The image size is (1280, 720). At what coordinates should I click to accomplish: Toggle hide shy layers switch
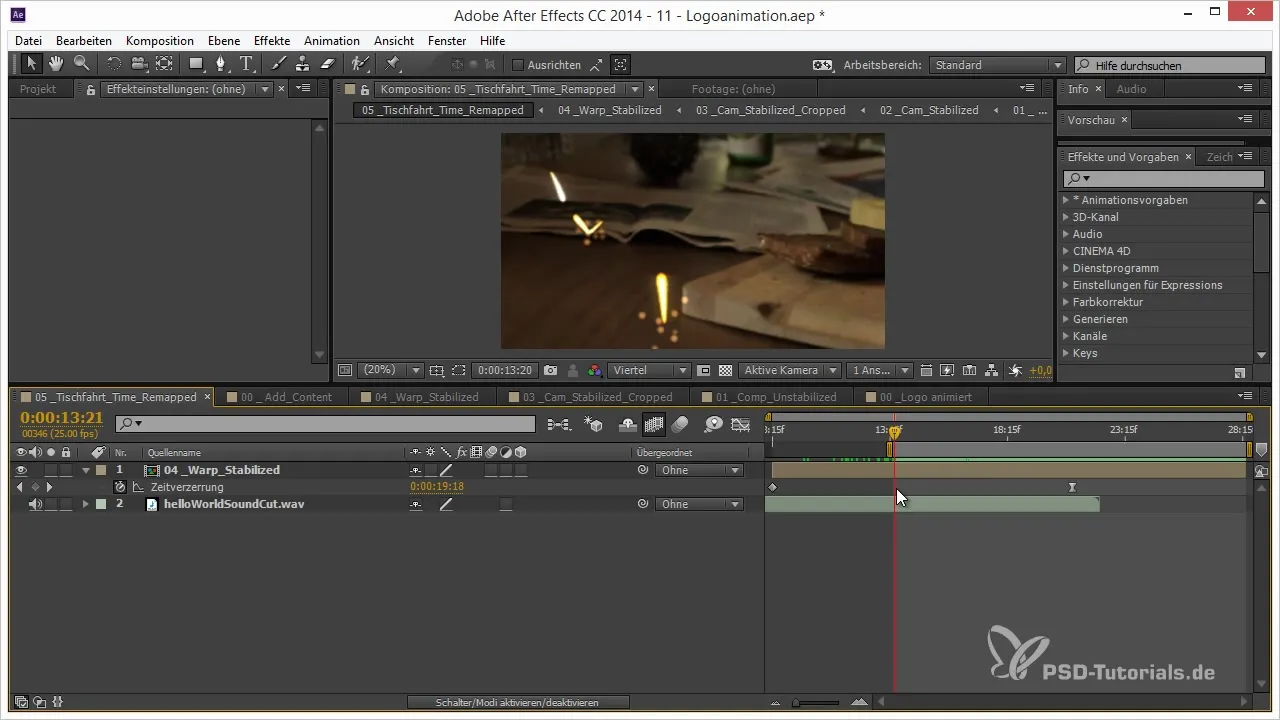629,424
